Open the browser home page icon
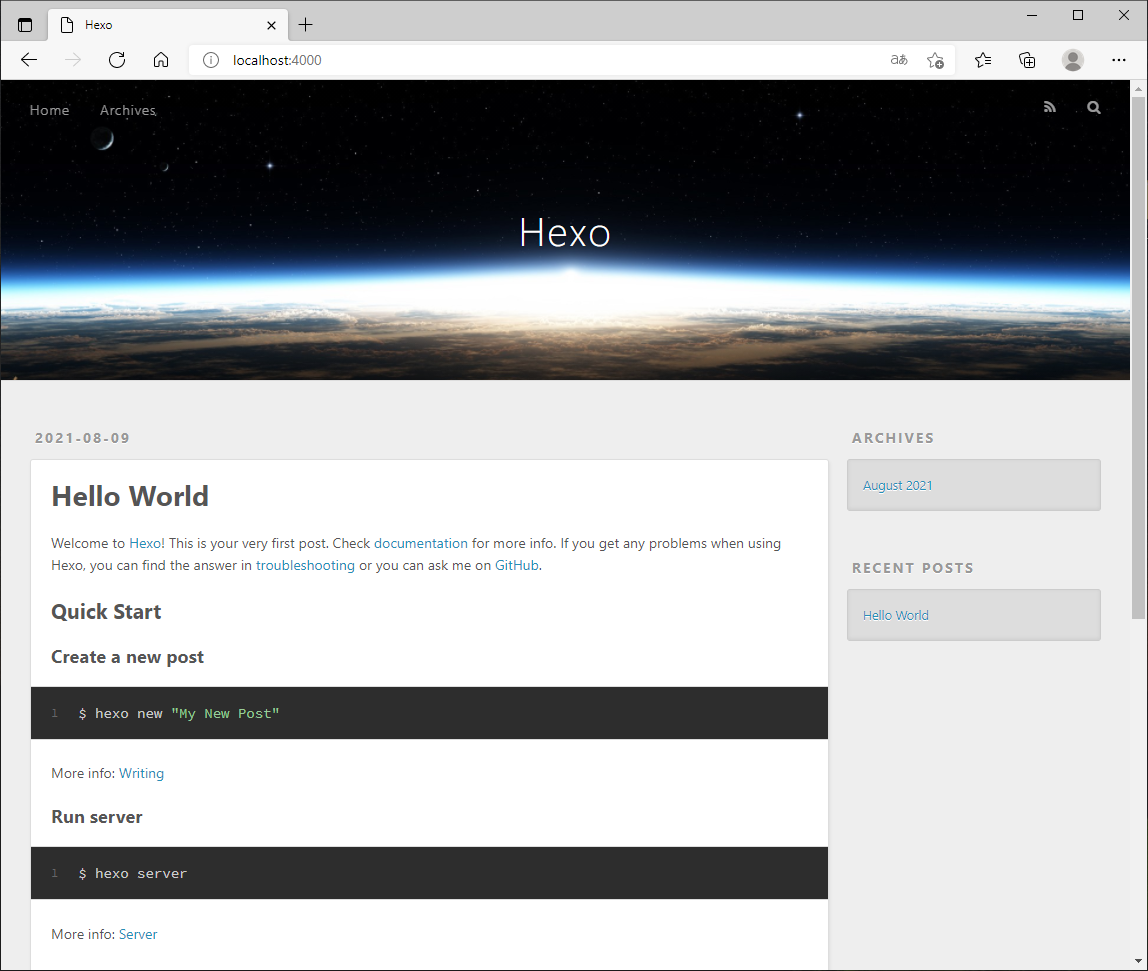Screen dimensions: 1148x971 pos(161,60)
